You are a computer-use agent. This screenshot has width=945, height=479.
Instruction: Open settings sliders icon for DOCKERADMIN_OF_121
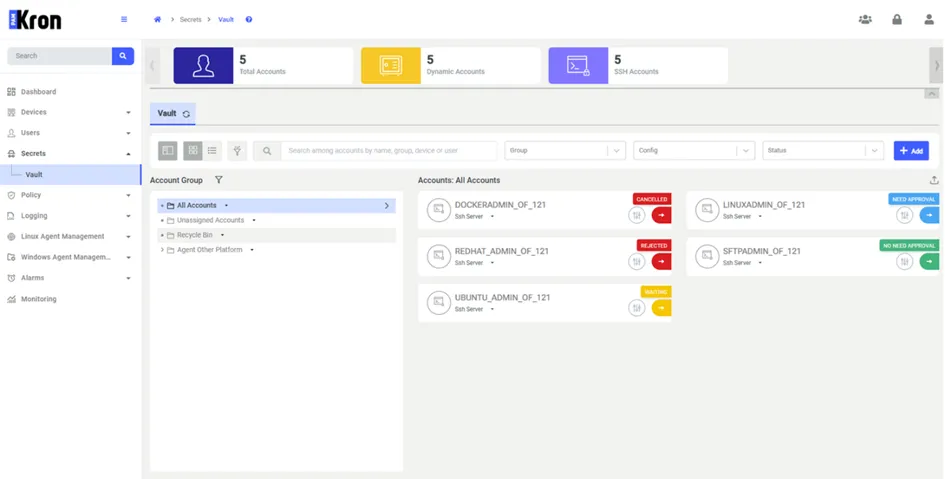click(x=636, y=215)
